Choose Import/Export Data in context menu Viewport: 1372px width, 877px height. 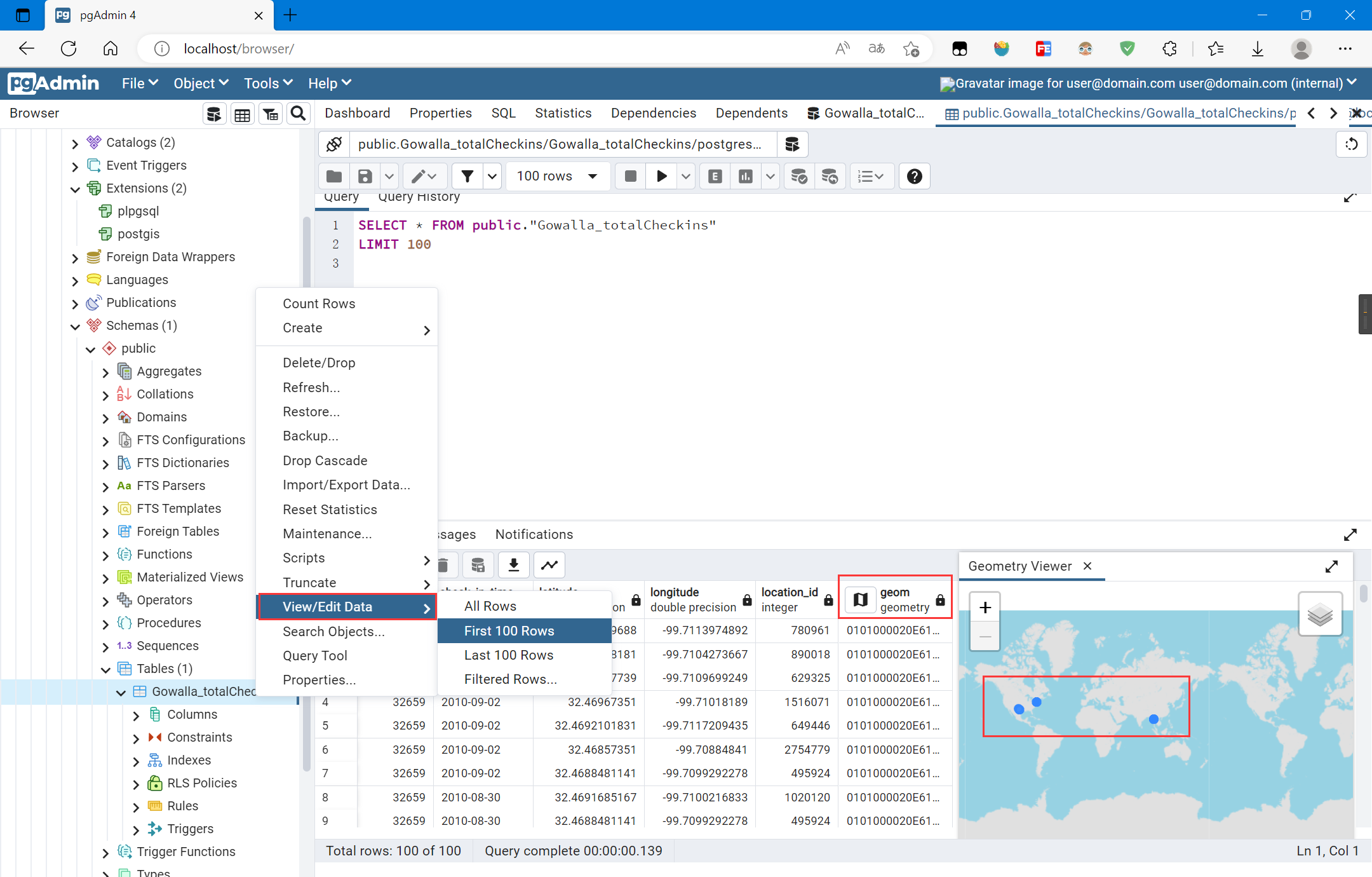pos(347,485)
